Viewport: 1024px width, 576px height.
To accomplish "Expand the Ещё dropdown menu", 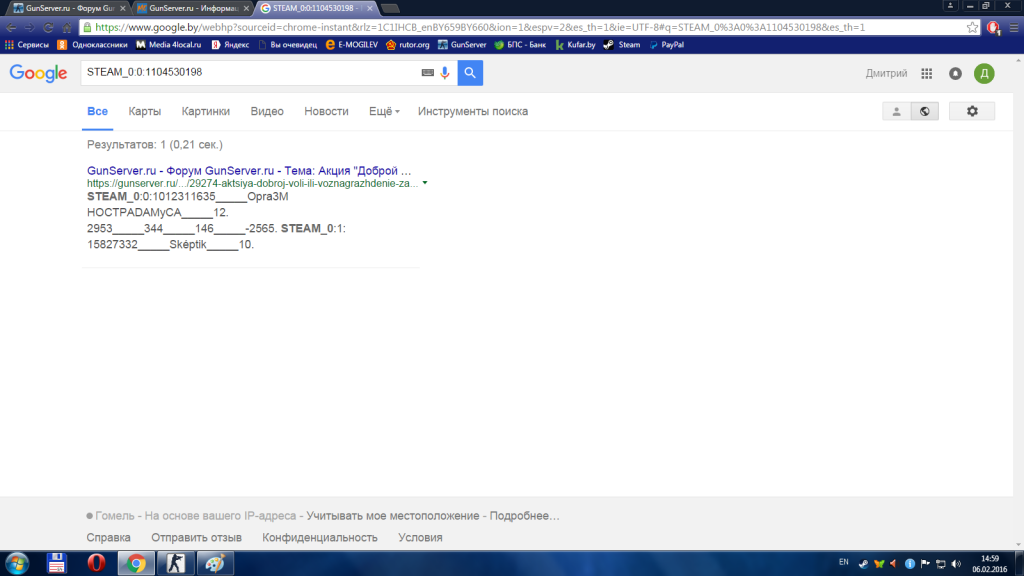I will (384, 111).
